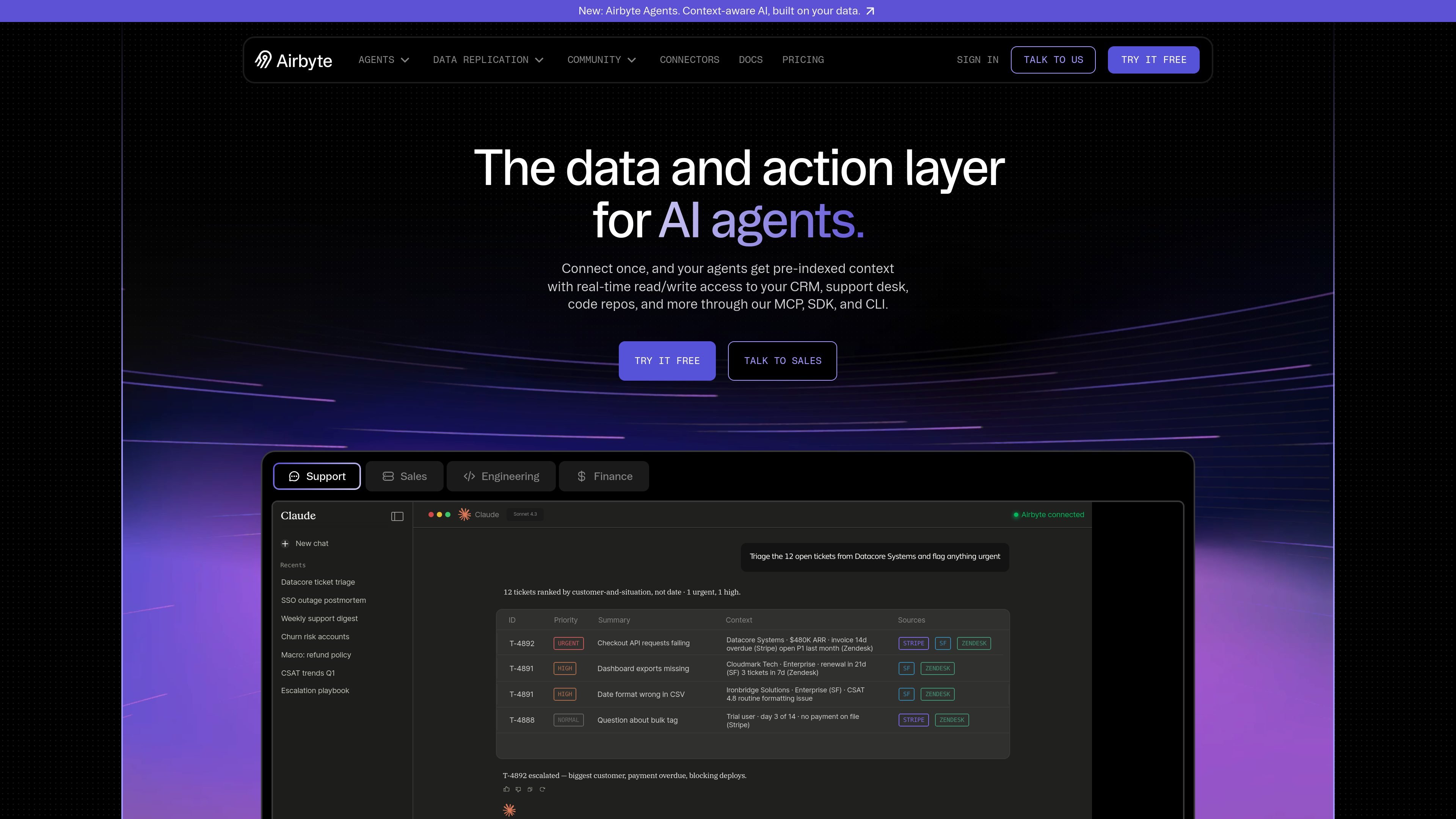Click Dashboard exports missing summary
The width and height of the screenshot is (1456, 819).
point(643,668)
